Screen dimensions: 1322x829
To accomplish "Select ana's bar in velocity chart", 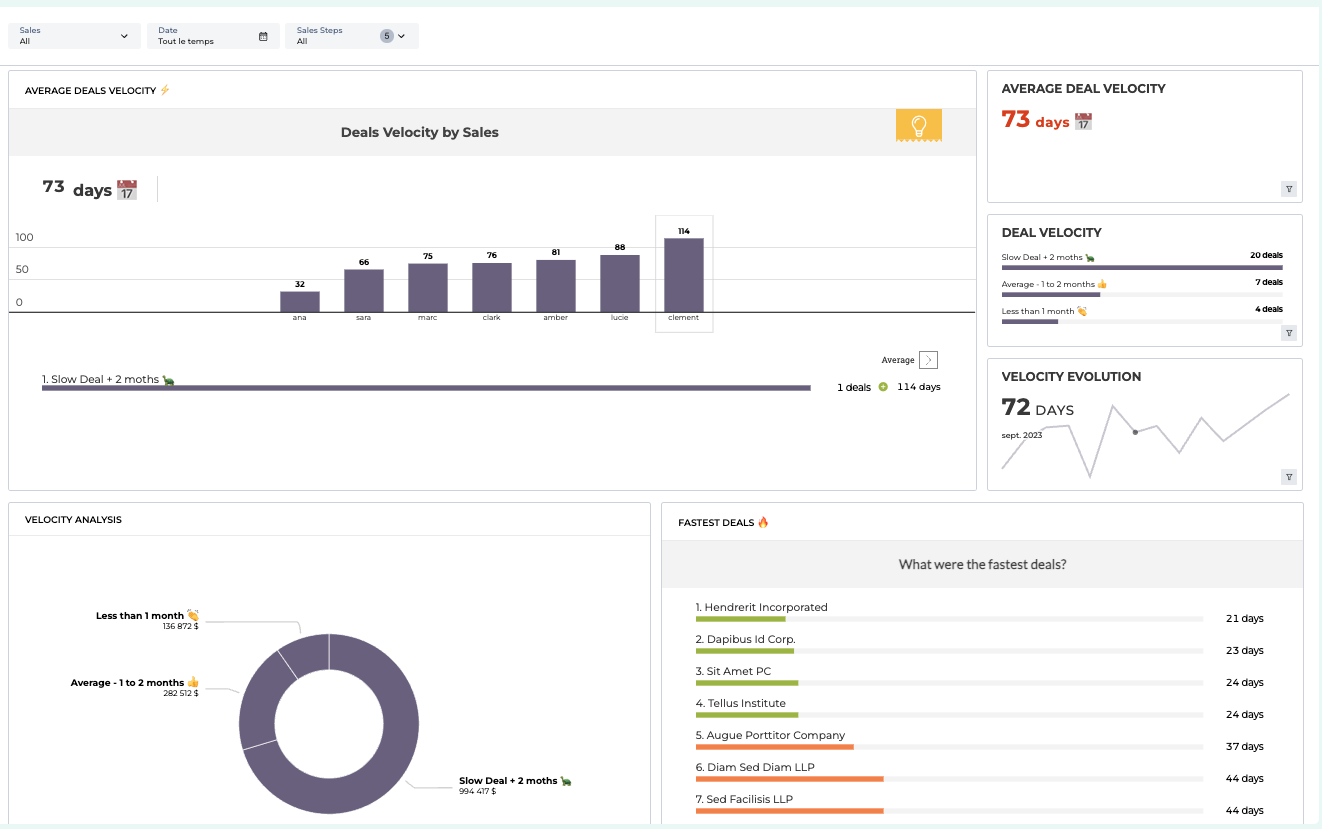I will (300, 301).
